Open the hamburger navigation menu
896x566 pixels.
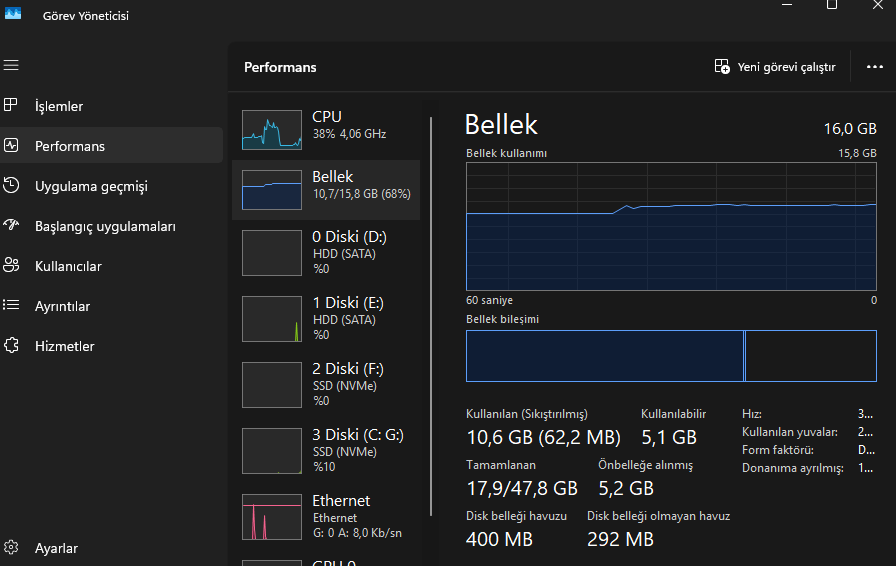[11, 65]
